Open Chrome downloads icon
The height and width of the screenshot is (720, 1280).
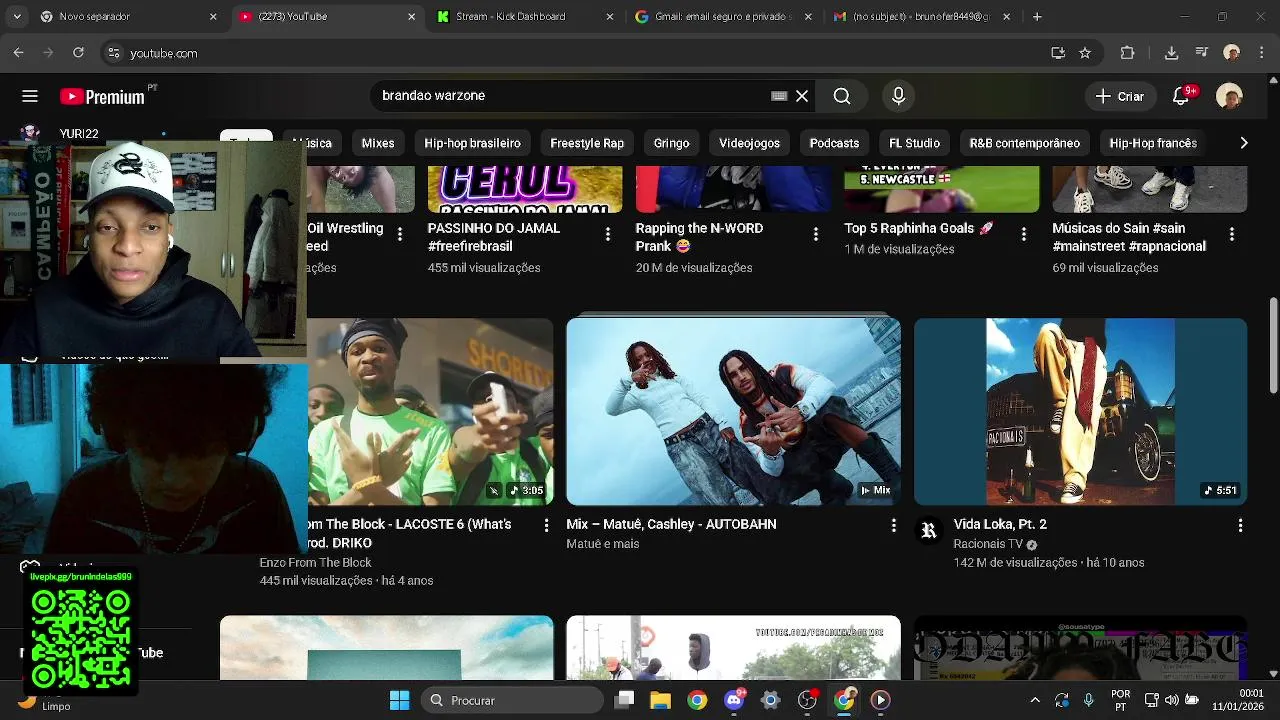(1171, 53)
